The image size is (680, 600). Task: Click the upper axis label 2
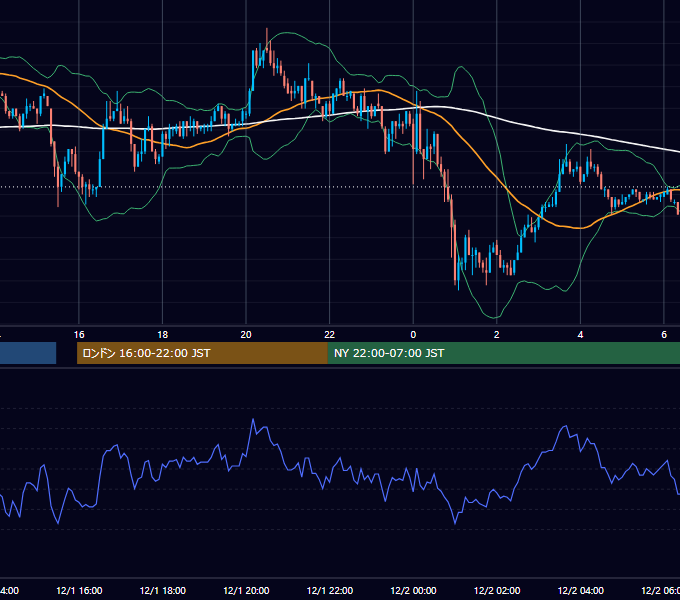[x=497, y=335]
